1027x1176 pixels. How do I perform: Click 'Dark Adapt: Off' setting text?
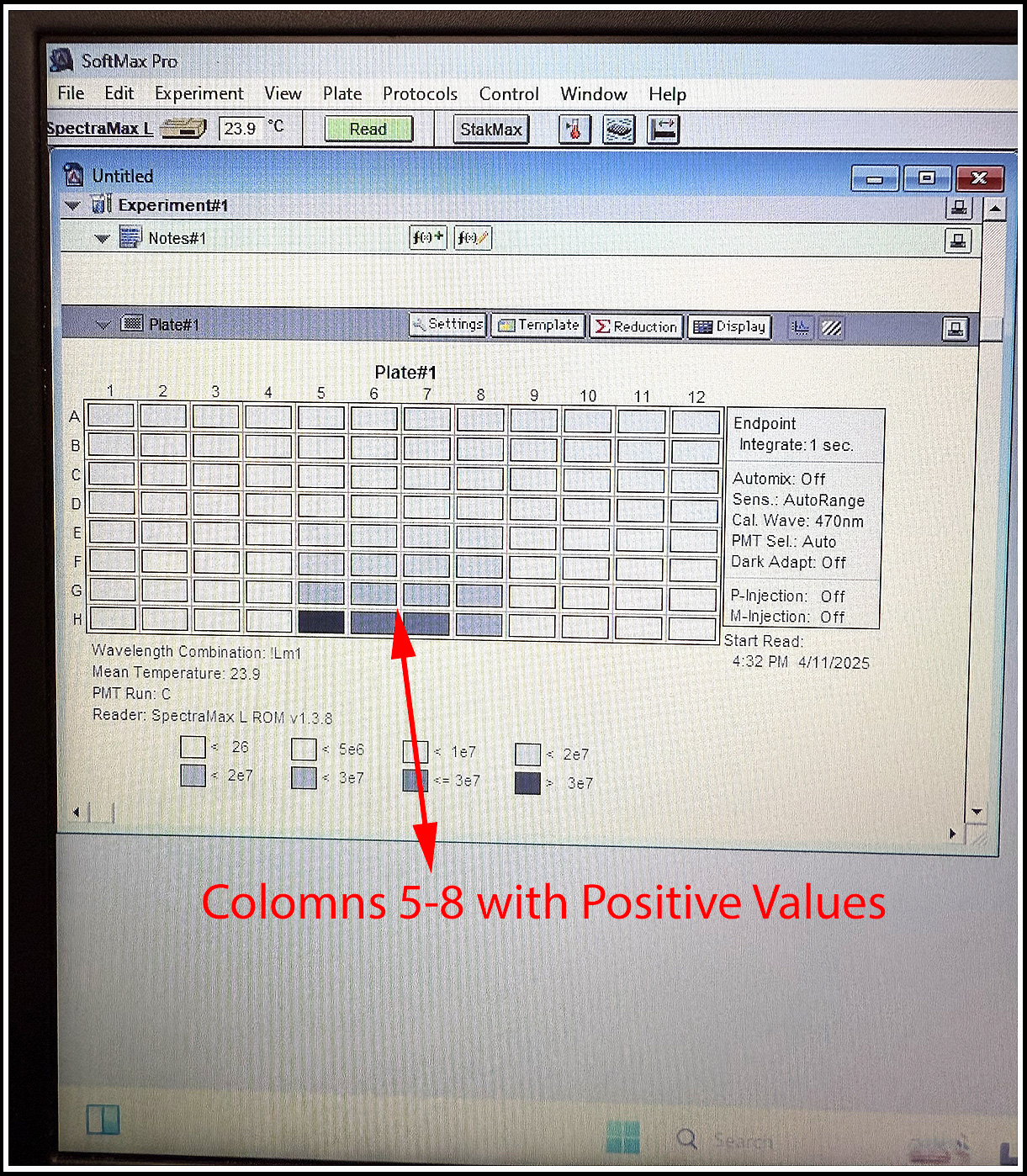(788, 562)
